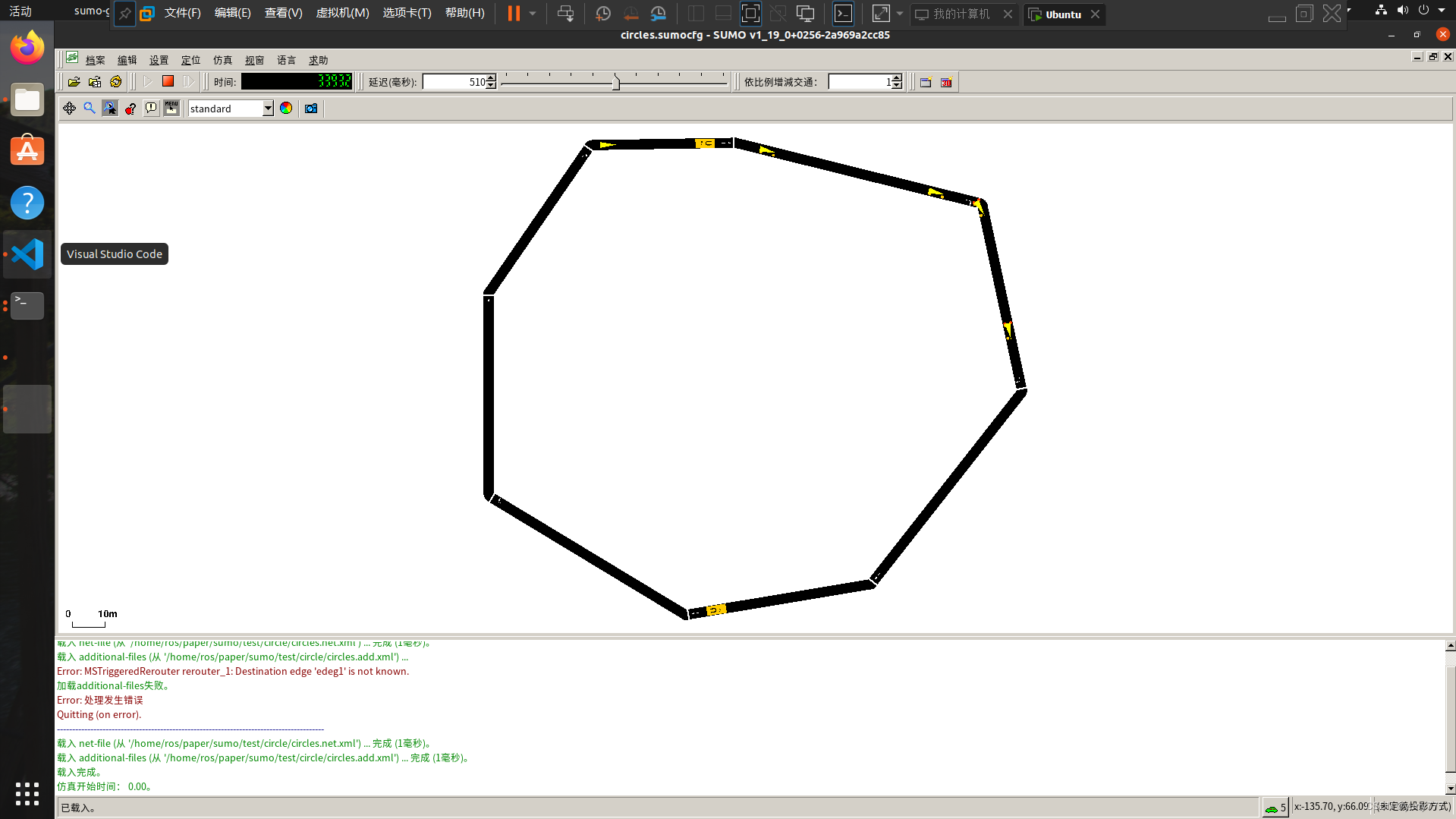
Task: Open VMware 选项卡(T) menu
Action: coord(407,13)
